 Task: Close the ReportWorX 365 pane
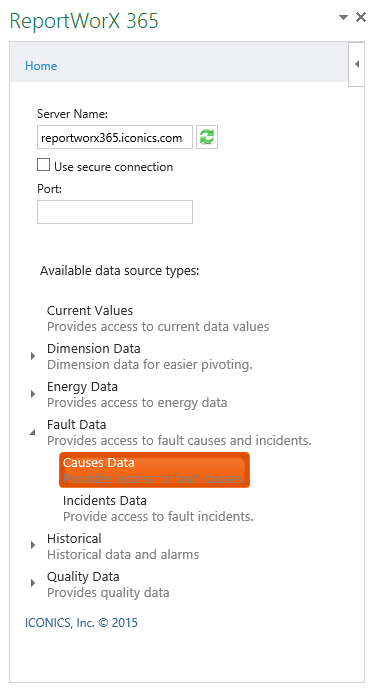click(361, 17)
